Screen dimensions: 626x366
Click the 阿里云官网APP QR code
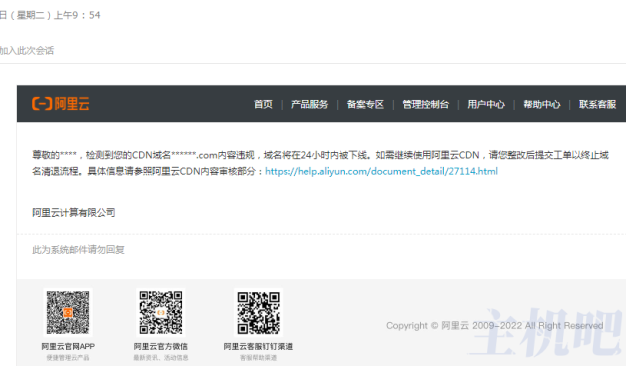point(68,313)
